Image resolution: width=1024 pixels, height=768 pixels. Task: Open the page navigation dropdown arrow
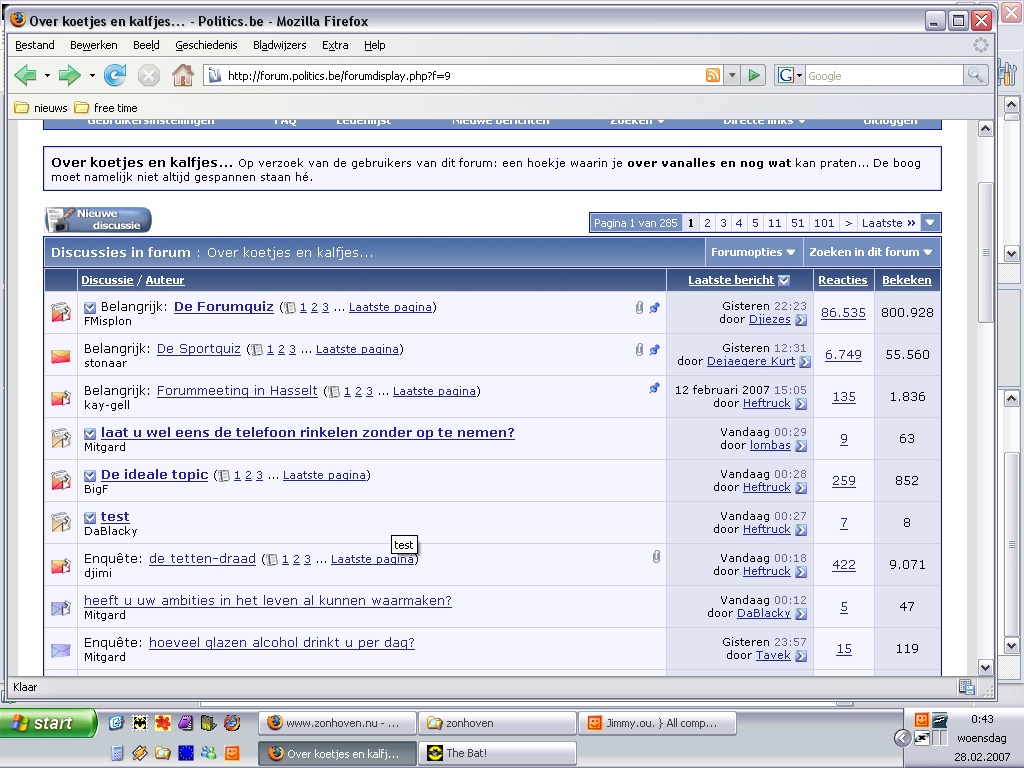point(930,223)
